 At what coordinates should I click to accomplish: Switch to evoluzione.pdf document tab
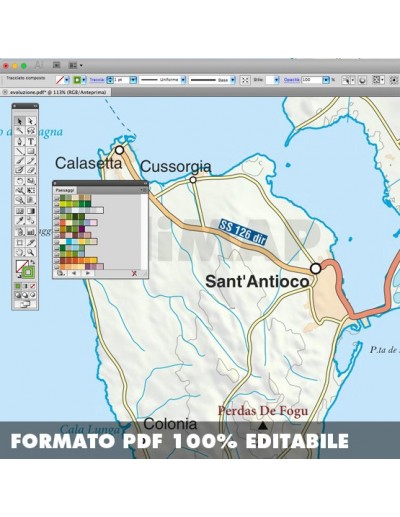click(58, 92)
